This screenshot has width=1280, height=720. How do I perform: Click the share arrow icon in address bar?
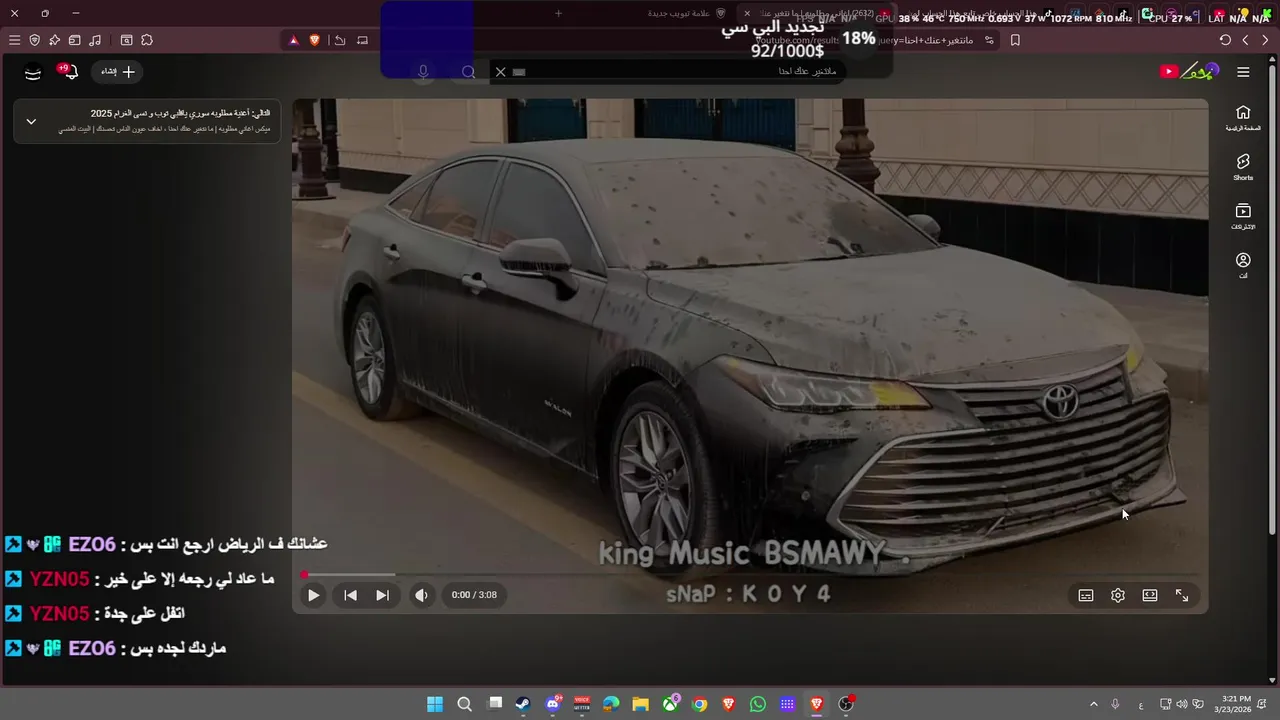coord(340,40)
